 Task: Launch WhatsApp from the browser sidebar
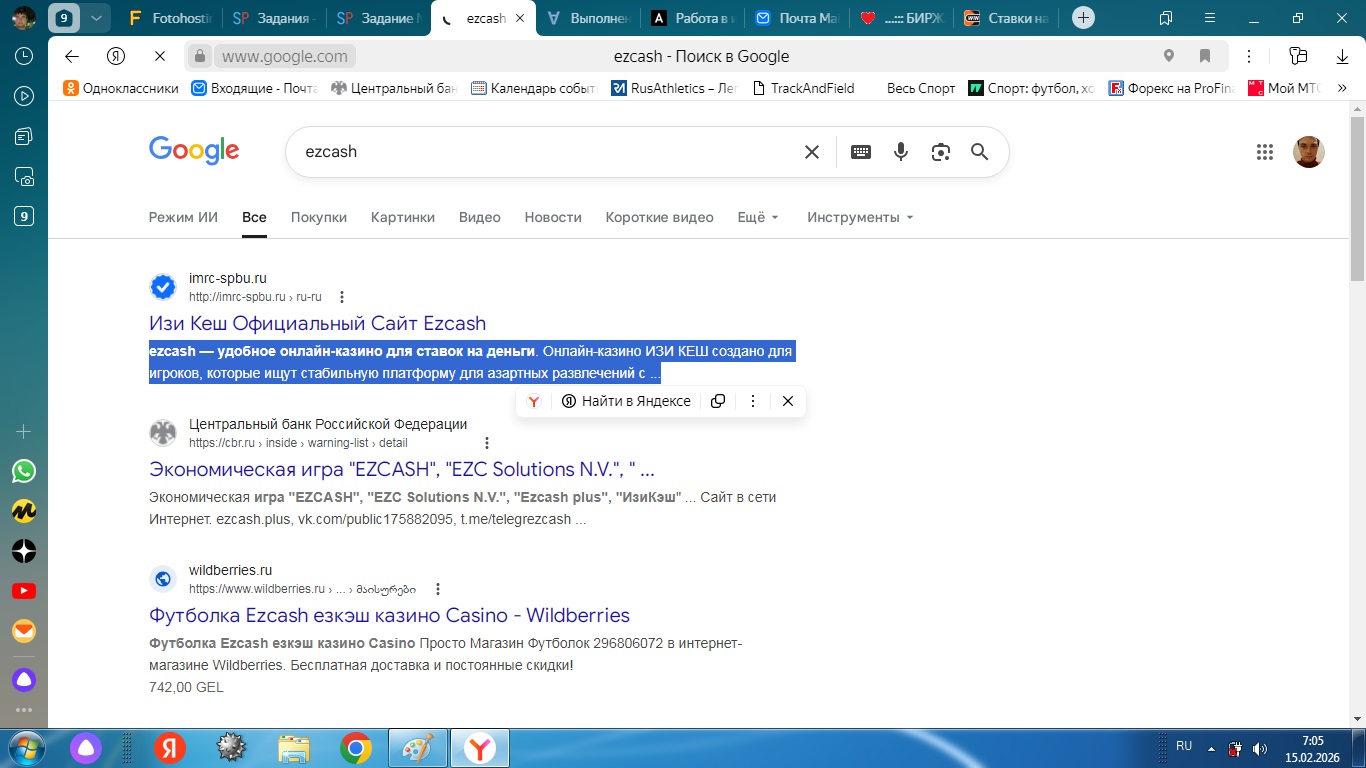coord(24,471)
